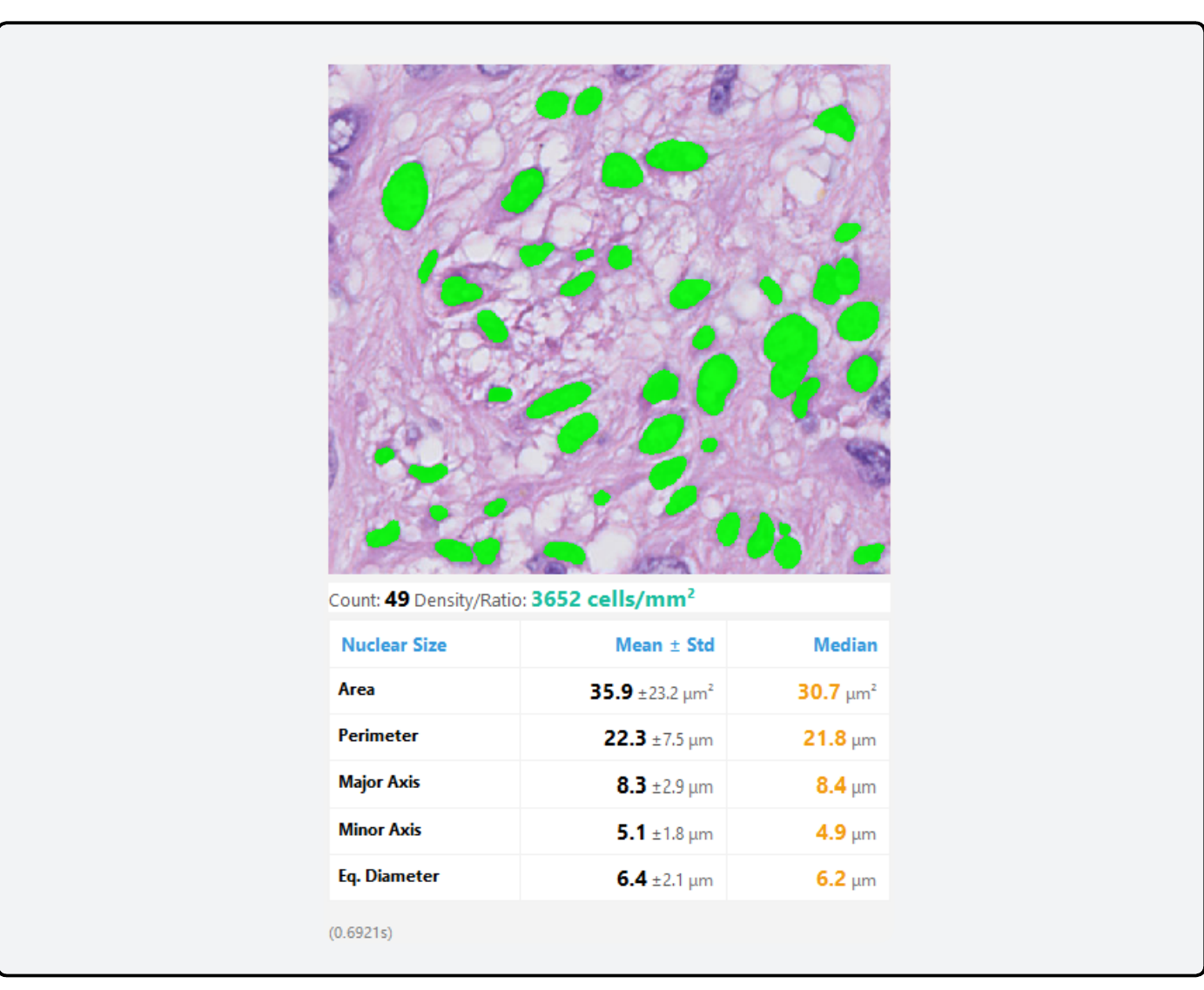Click the Nuclear Size column header
Viewport: 1204px width, 990px height.
pyautogui.click(x=393, y=645)
